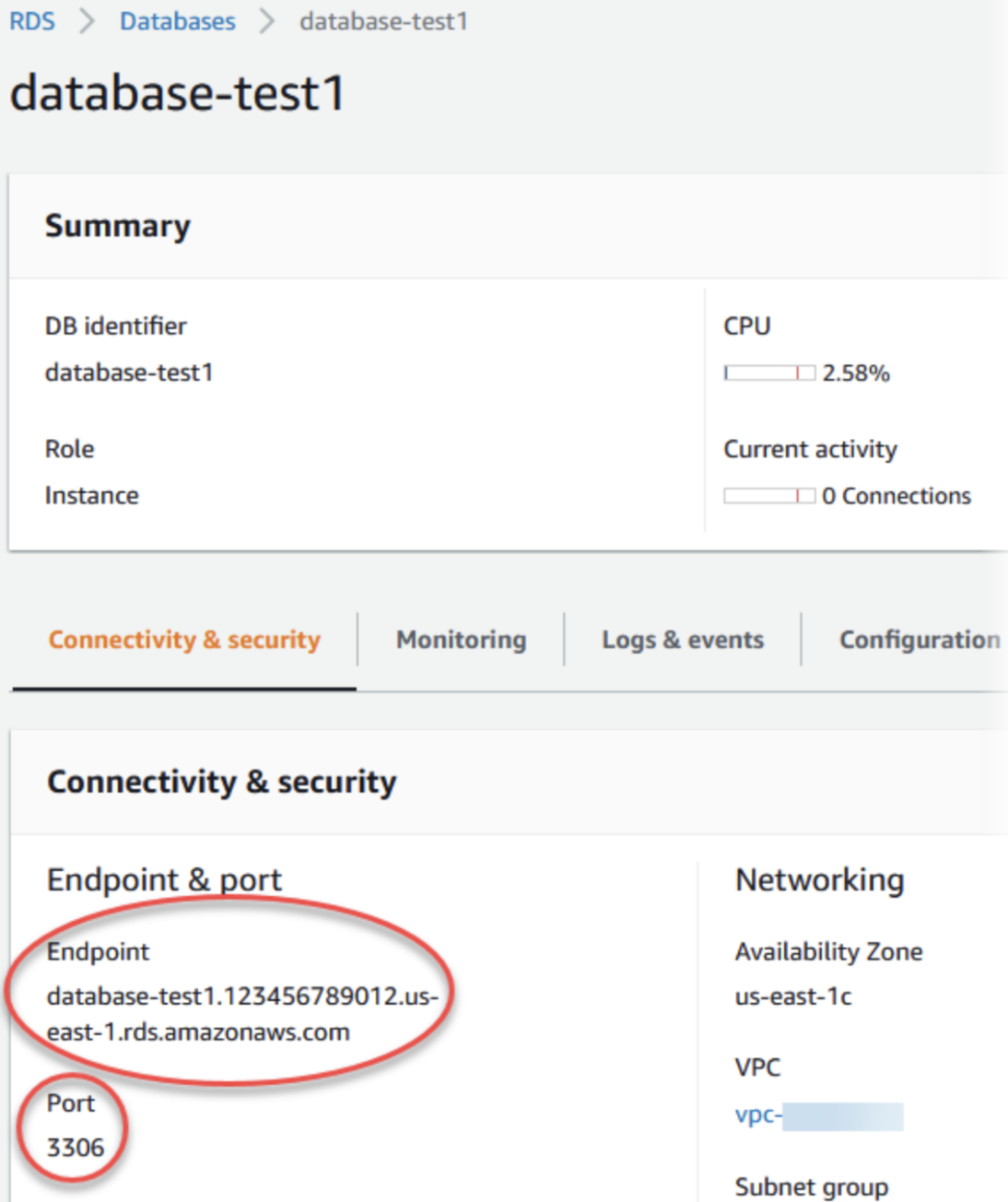Click the Role value Instance
Screen dimensions: 1008x1202
92,496
